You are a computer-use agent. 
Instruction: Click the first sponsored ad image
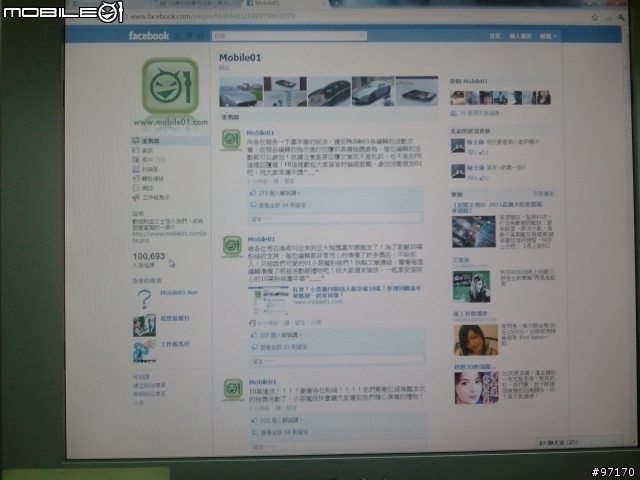coord(474,232)
